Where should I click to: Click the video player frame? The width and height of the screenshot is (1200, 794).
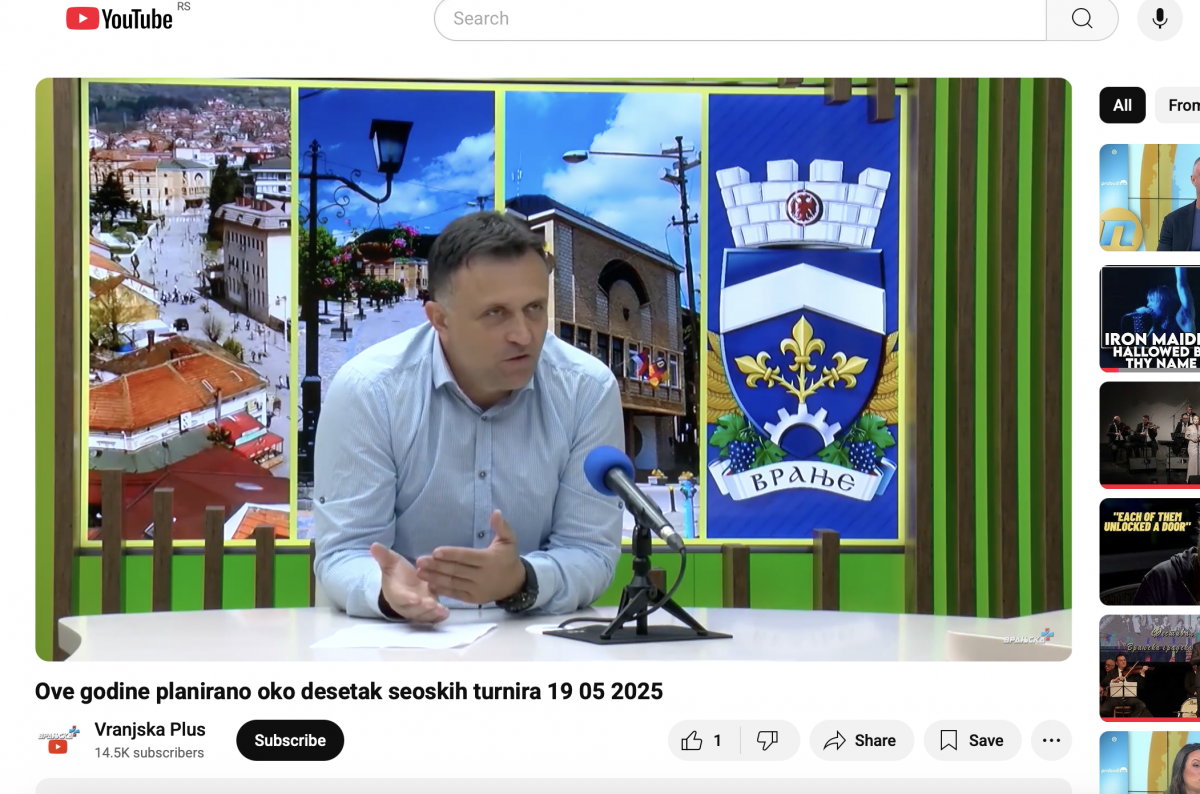553,369
